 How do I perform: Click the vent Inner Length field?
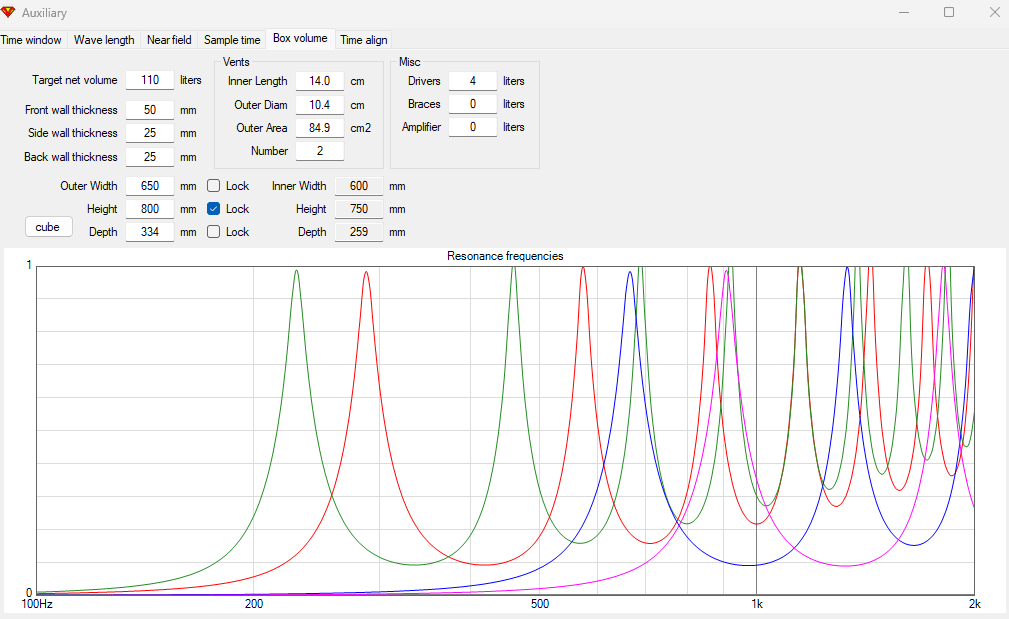320,81
